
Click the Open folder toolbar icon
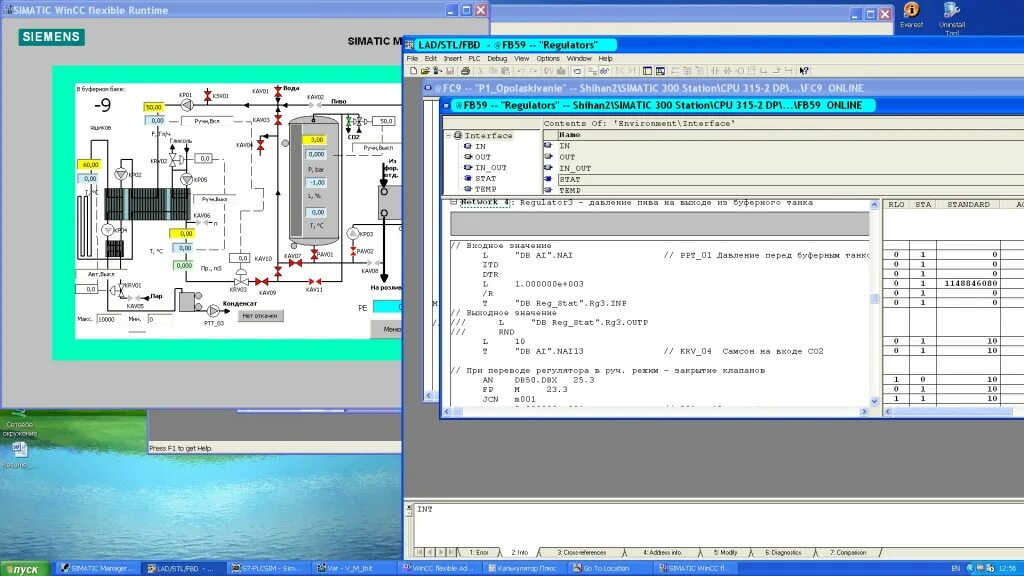click(x=425, y=71)
